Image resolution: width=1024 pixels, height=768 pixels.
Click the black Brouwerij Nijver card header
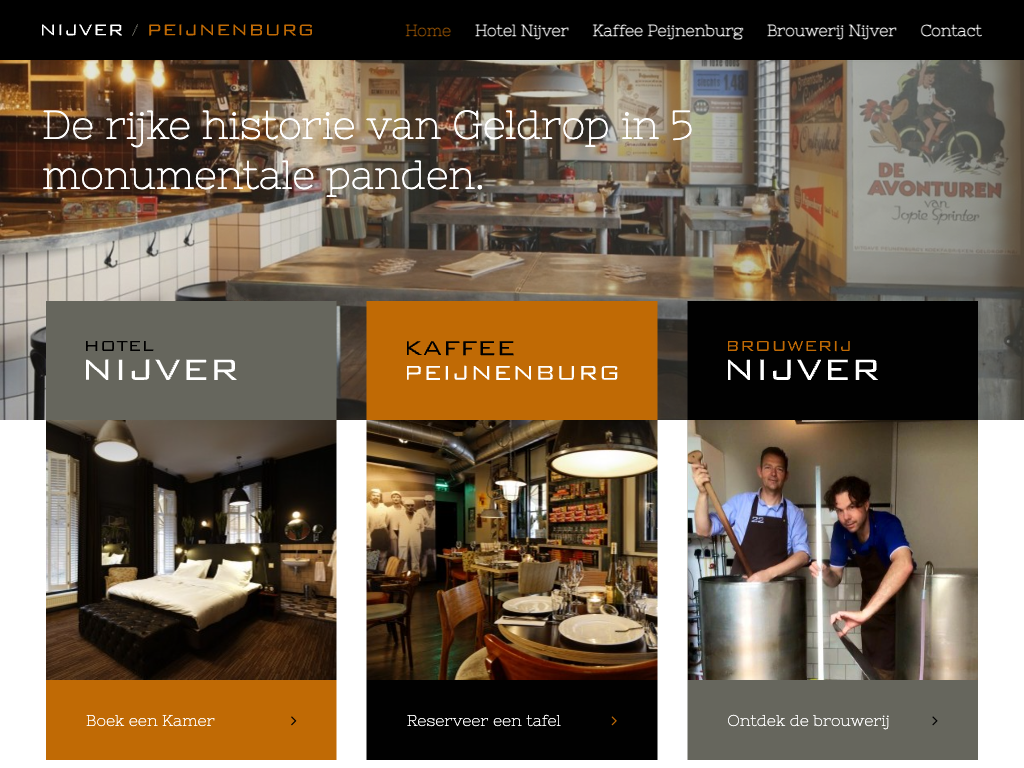(833, 360)
